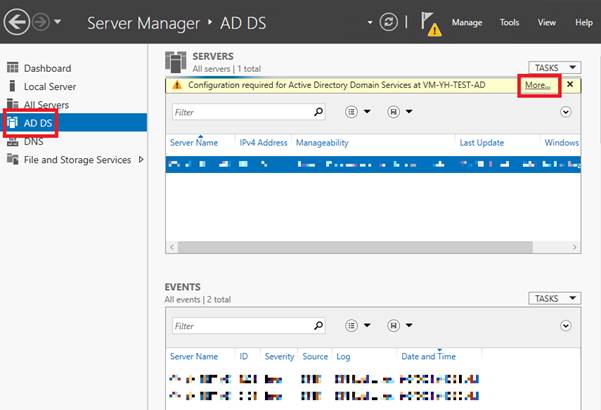Screen dimensions: 601x410
Task: Select File and Storage Services
Action: click(77, 159)
